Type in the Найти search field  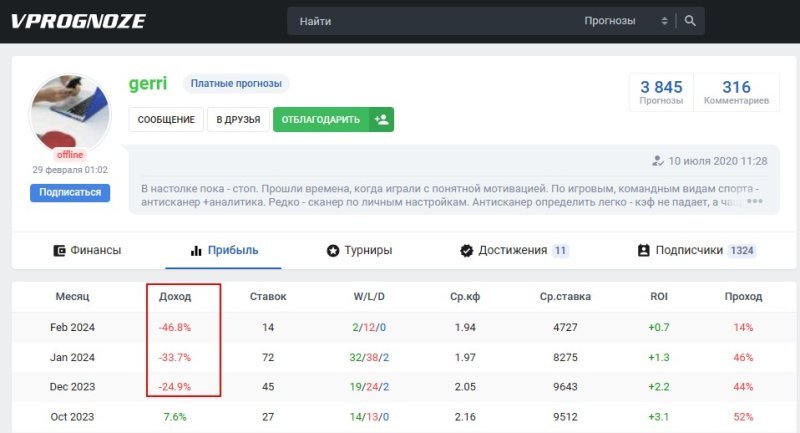click(x=430, y=21)
